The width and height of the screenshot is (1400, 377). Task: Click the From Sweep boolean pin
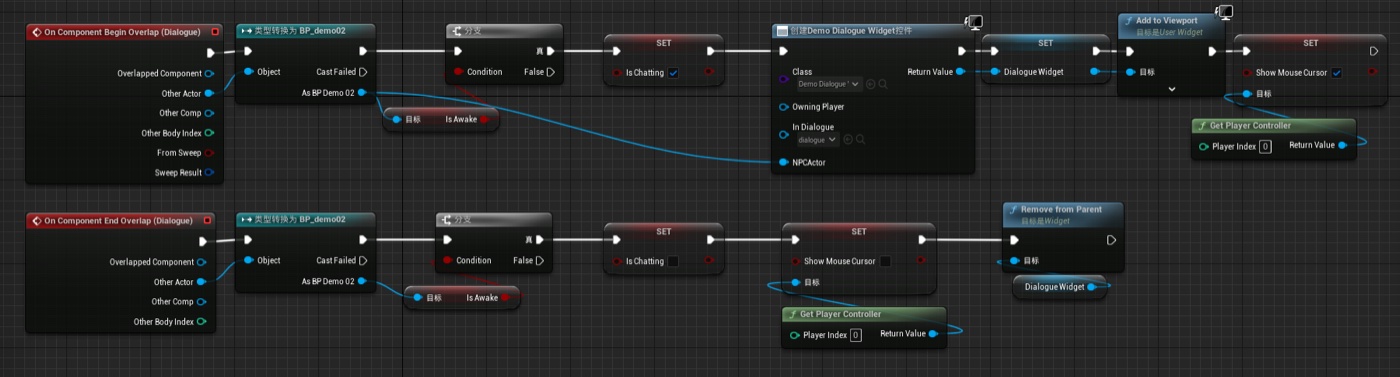pyautogui.click(x=209, y=153)
